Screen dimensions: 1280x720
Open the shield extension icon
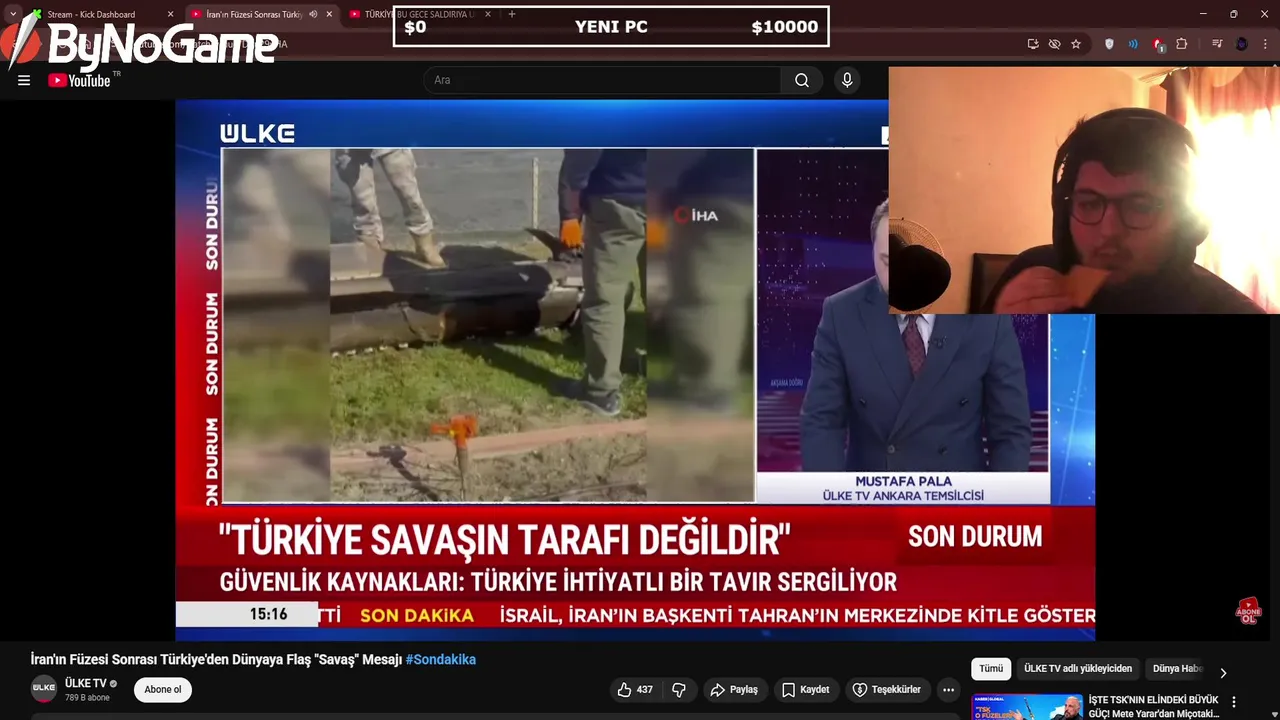coord(1109,44)
